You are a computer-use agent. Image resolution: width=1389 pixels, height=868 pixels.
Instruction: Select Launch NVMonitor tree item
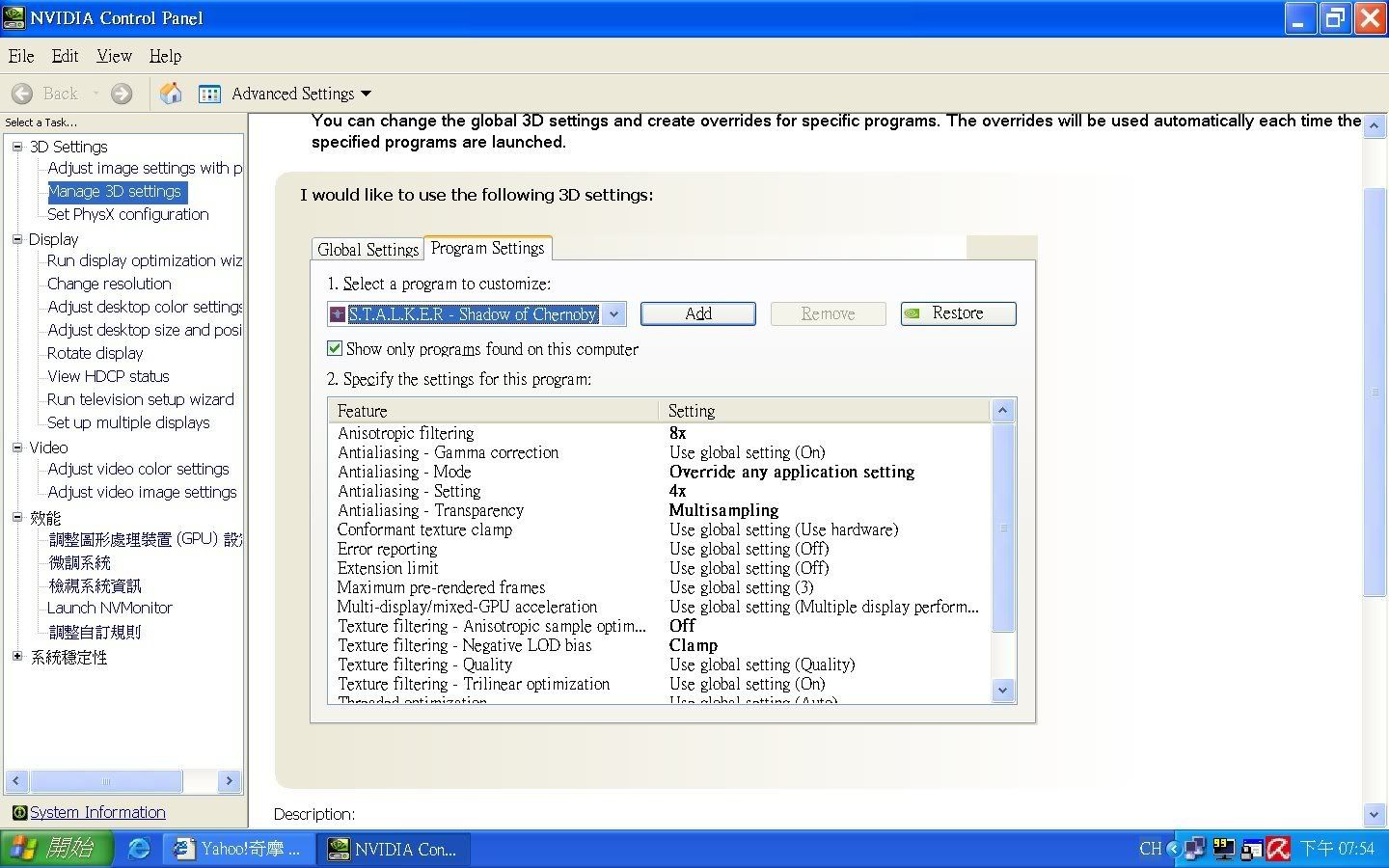pos(109,608)
